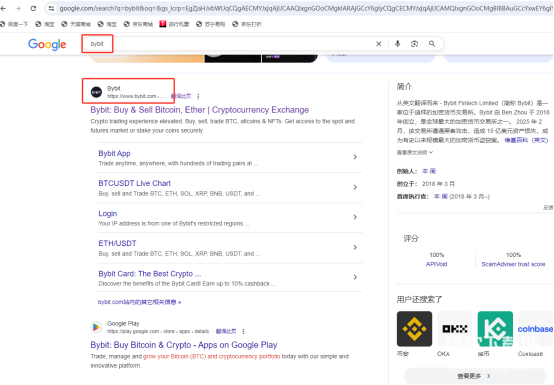The image size is (554, 385).
Task: Open the Google logo homepage
Action: pos(47,45)
